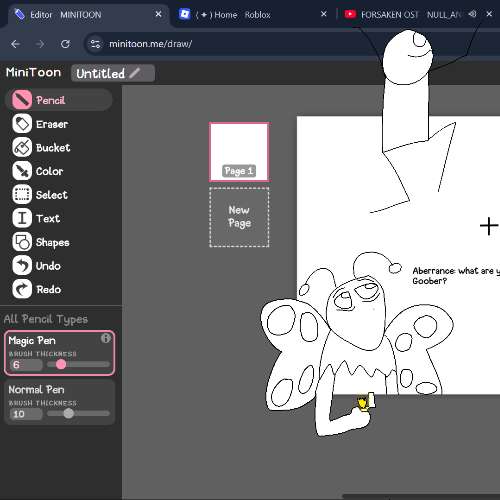The width and height of the screenshot is (500, 500).
Task: Close the FORSAKEN OST tab
Action: coord(489,14)
